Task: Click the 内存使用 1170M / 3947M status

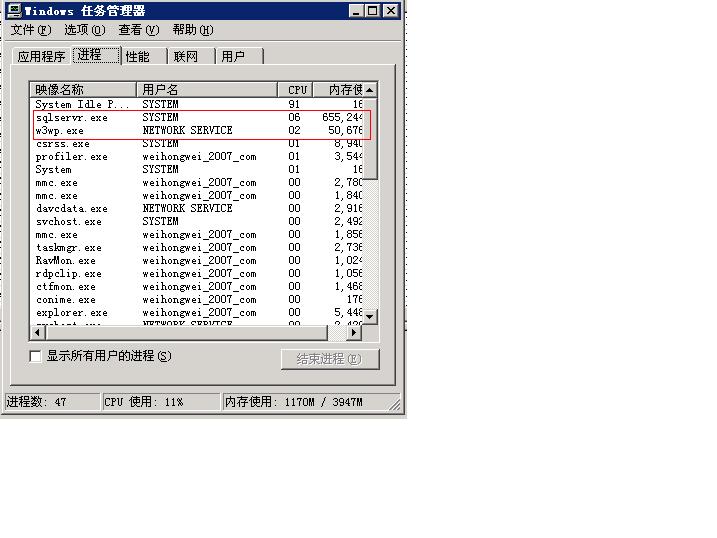Action: (310, 402)
